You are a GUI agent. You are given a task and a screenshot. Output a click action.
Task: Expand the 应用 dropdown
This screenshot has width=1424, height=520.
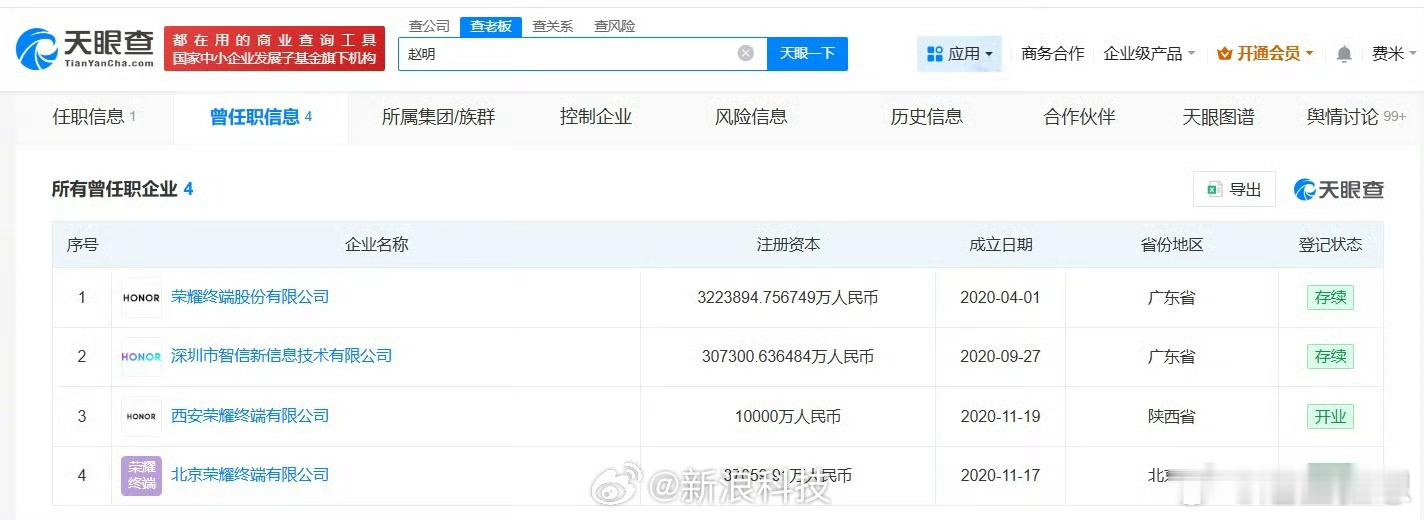959,54
